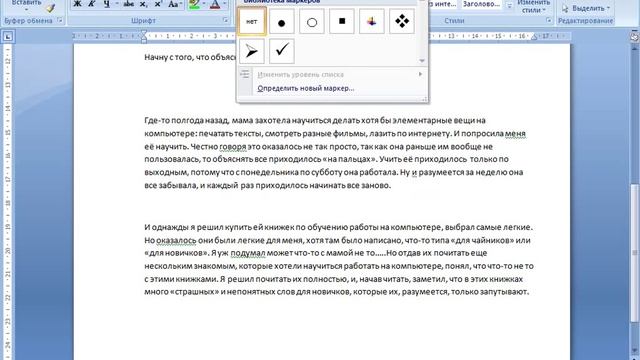Click underlined word 'меня' in document
Viewport: 640px width, 360px height.
(515, 133)
